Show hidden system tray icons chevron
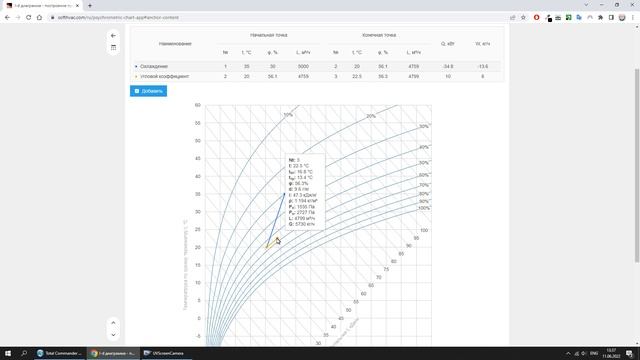Viewport: 640px width, 360px height. pos(568,353)
